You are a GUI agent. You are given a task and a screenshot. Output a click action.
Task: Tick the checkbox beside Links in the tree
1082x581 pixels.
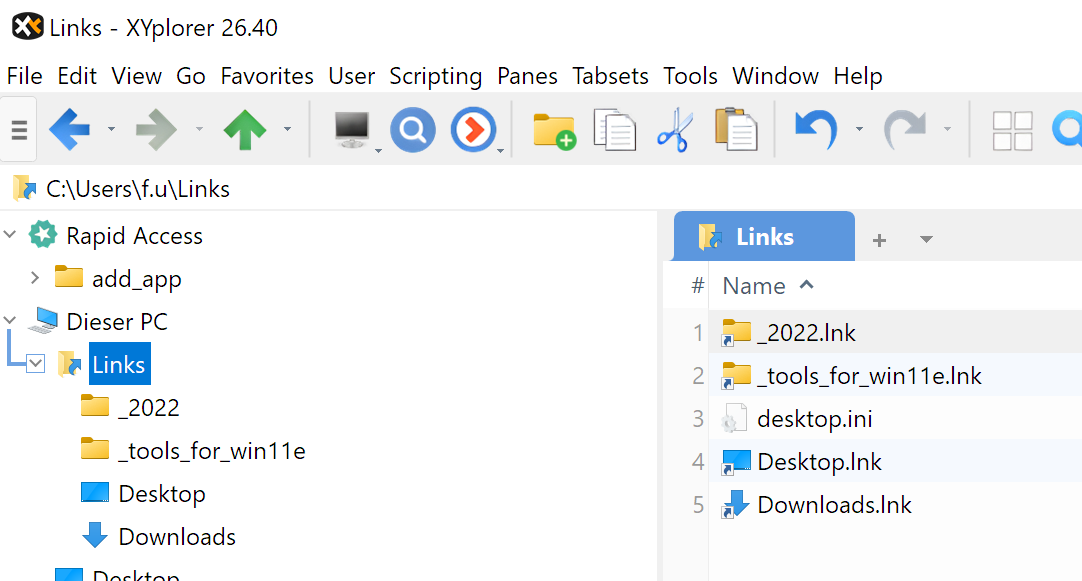pyautogui.click(x=37, y=363)
